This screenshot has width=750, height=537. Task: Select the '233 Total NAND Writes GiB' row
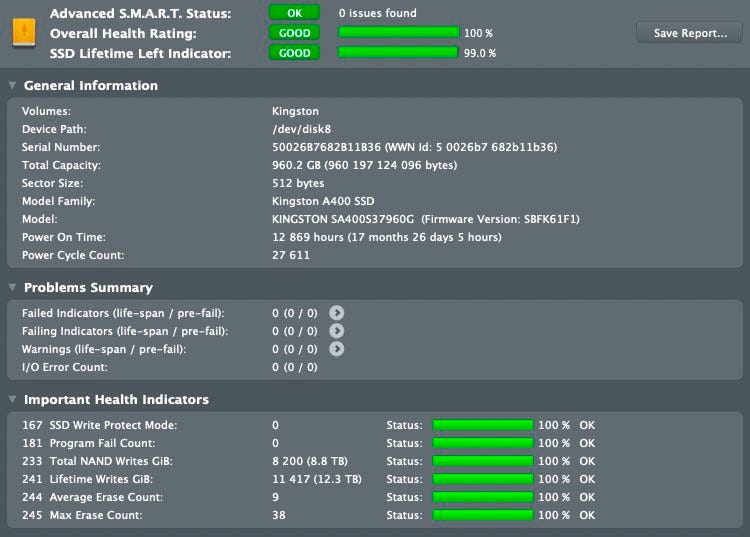pos(375,461)
